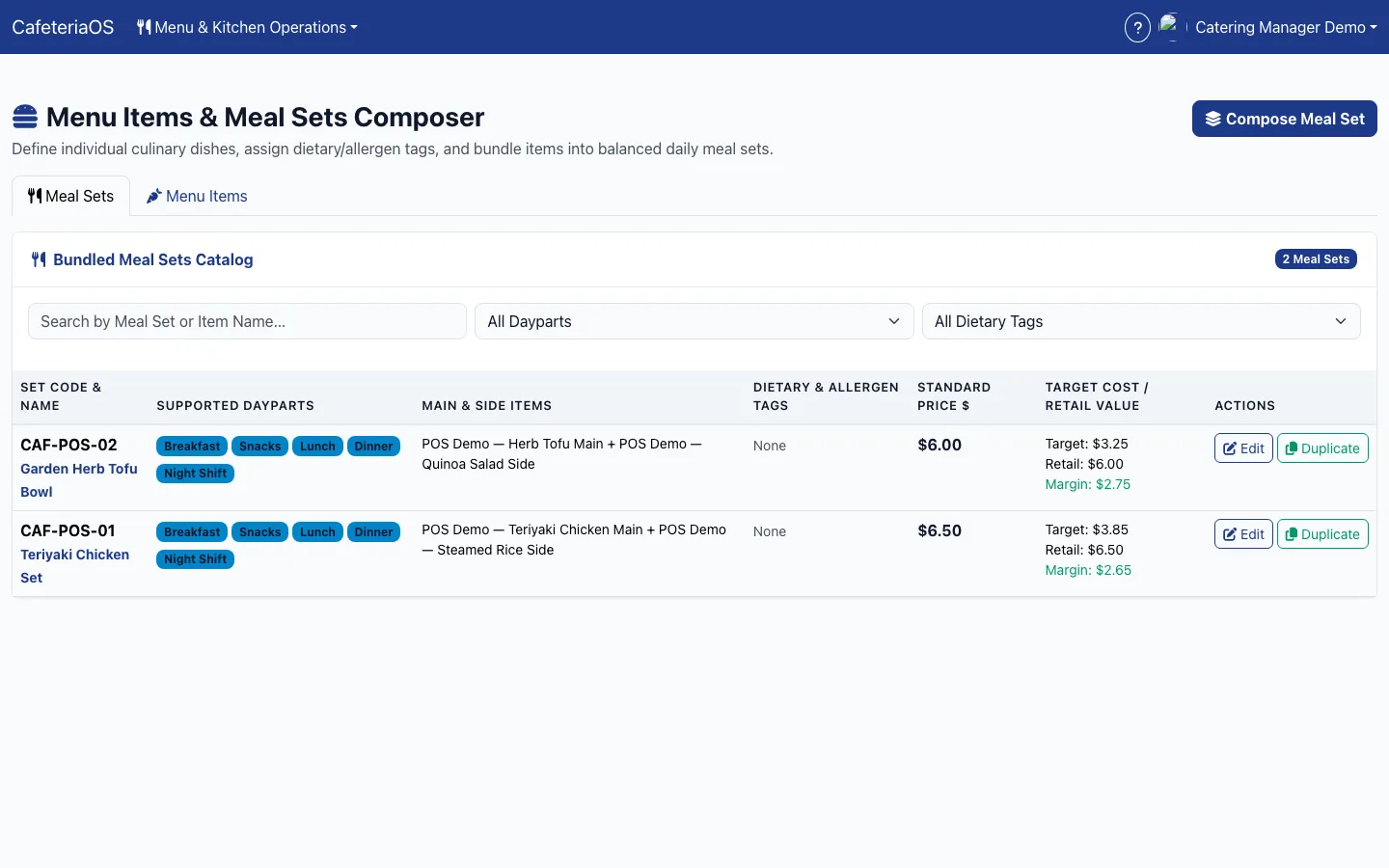Click Retail: $6.00 value
This screenshot has width=1389, height=868.
(1084, 464)
